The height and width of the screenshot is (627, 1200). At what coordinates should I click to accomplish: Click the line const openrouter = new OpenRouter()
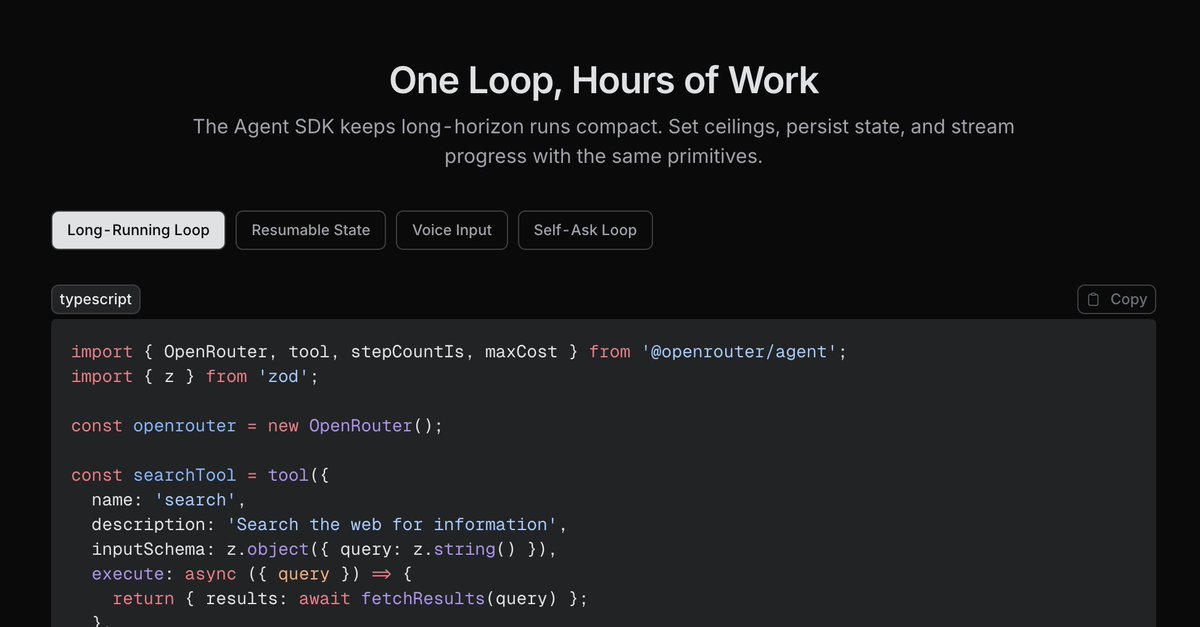[x=257, y=426]
